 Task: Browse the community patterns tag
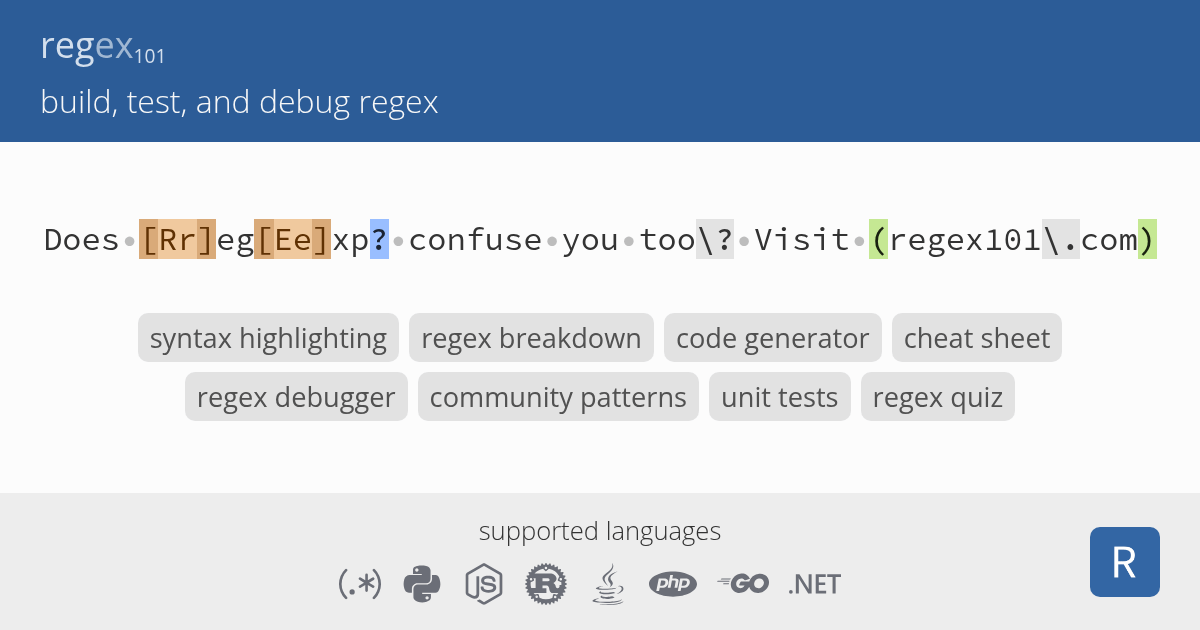pos(558,397)
